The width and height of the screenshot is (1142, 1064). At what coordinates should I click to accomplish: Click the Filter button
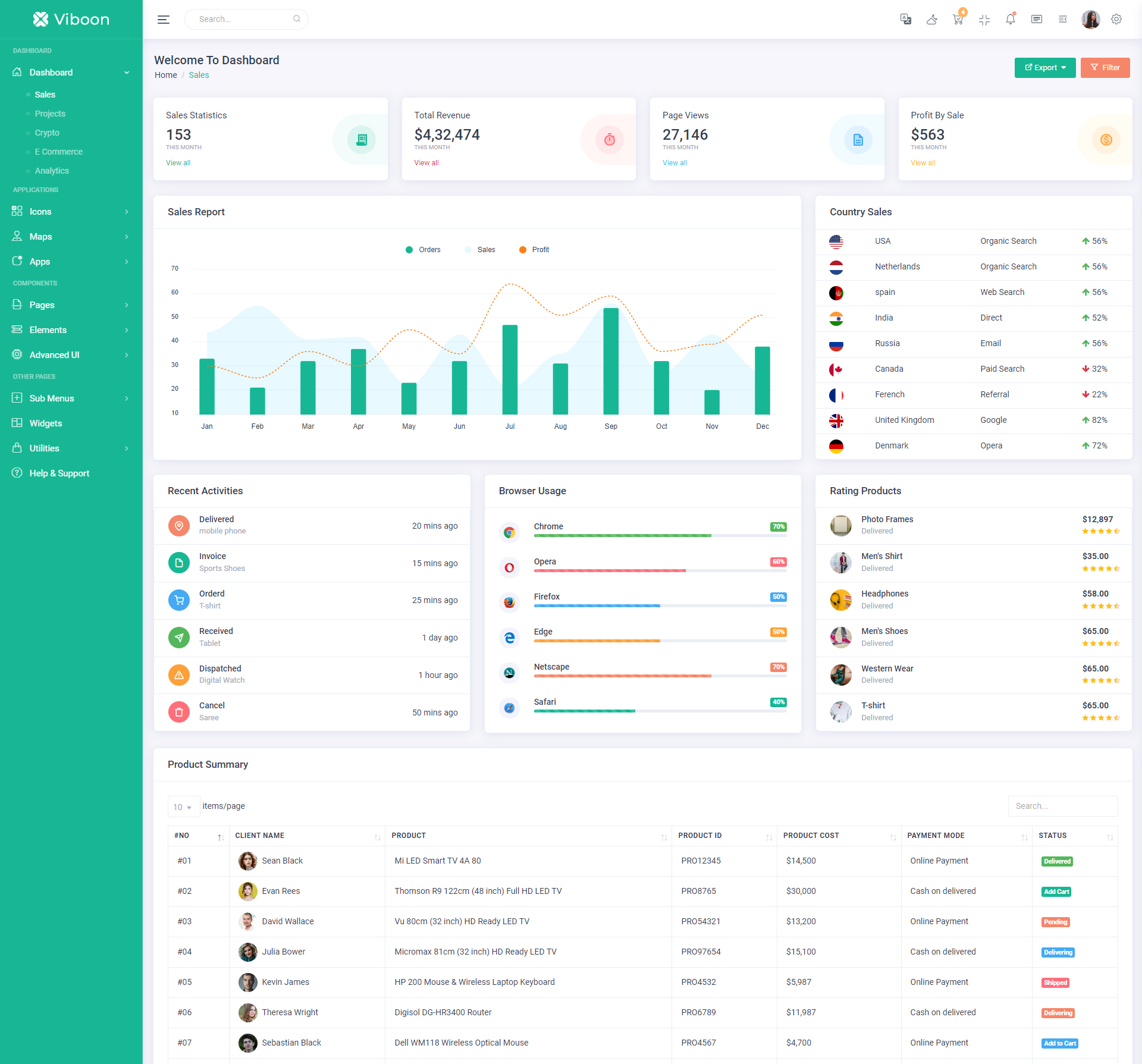[1105, 68]
